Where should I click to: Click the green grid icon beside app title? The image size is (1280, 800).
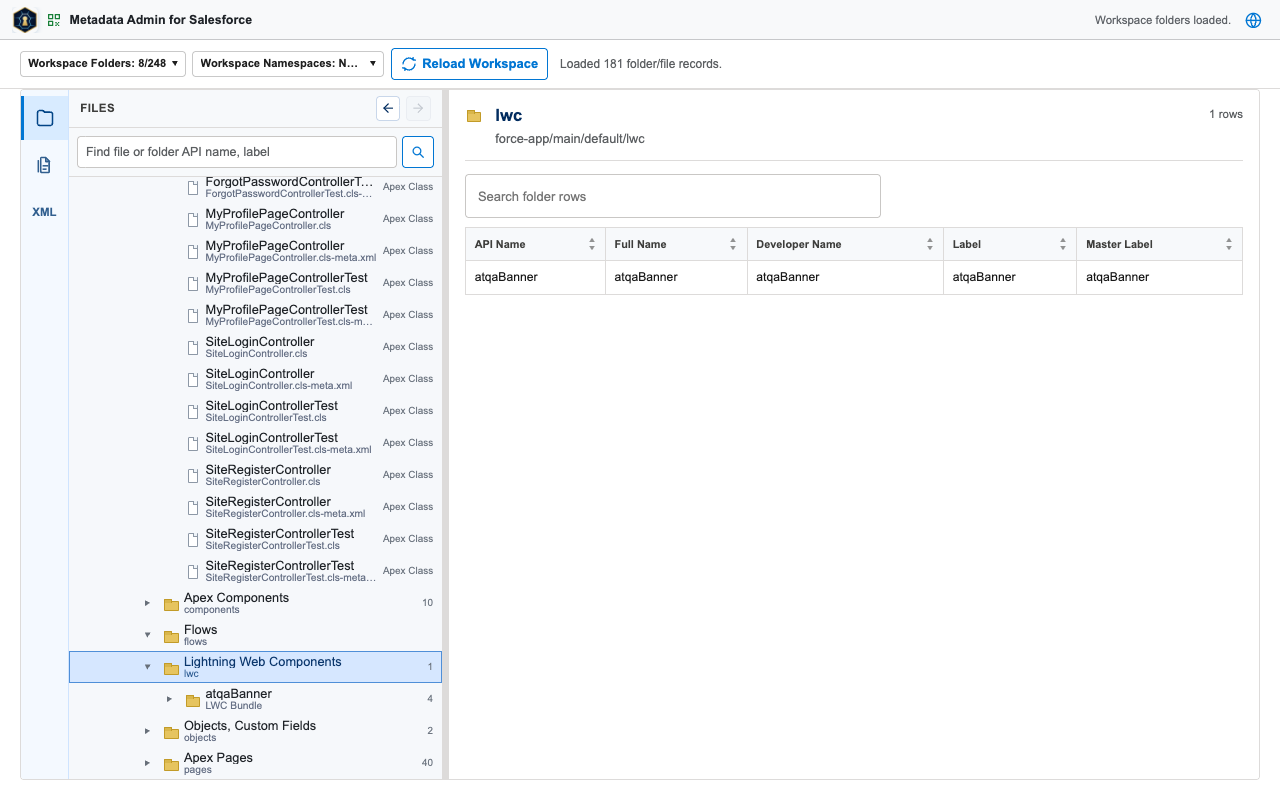click(54, 20)
